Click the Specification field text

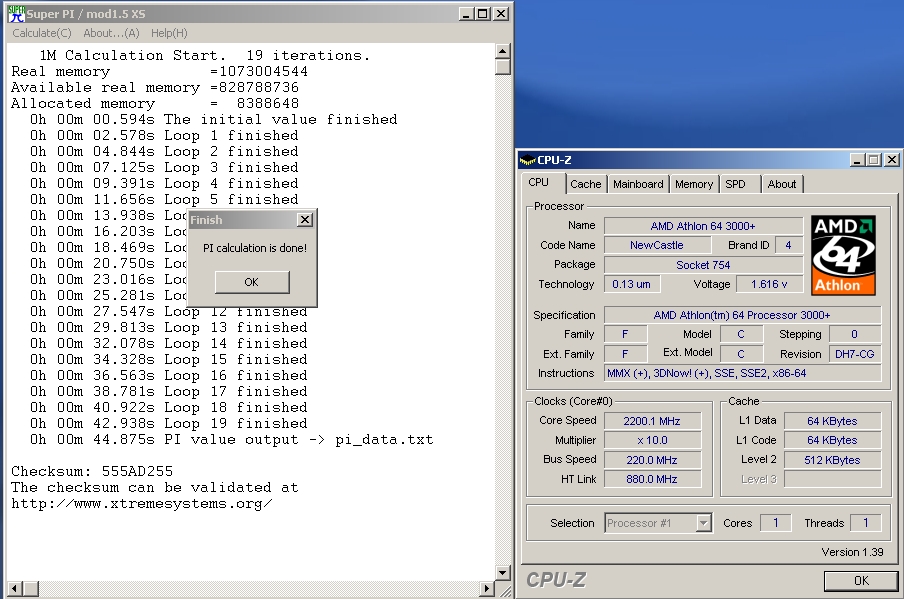(742, 315)
